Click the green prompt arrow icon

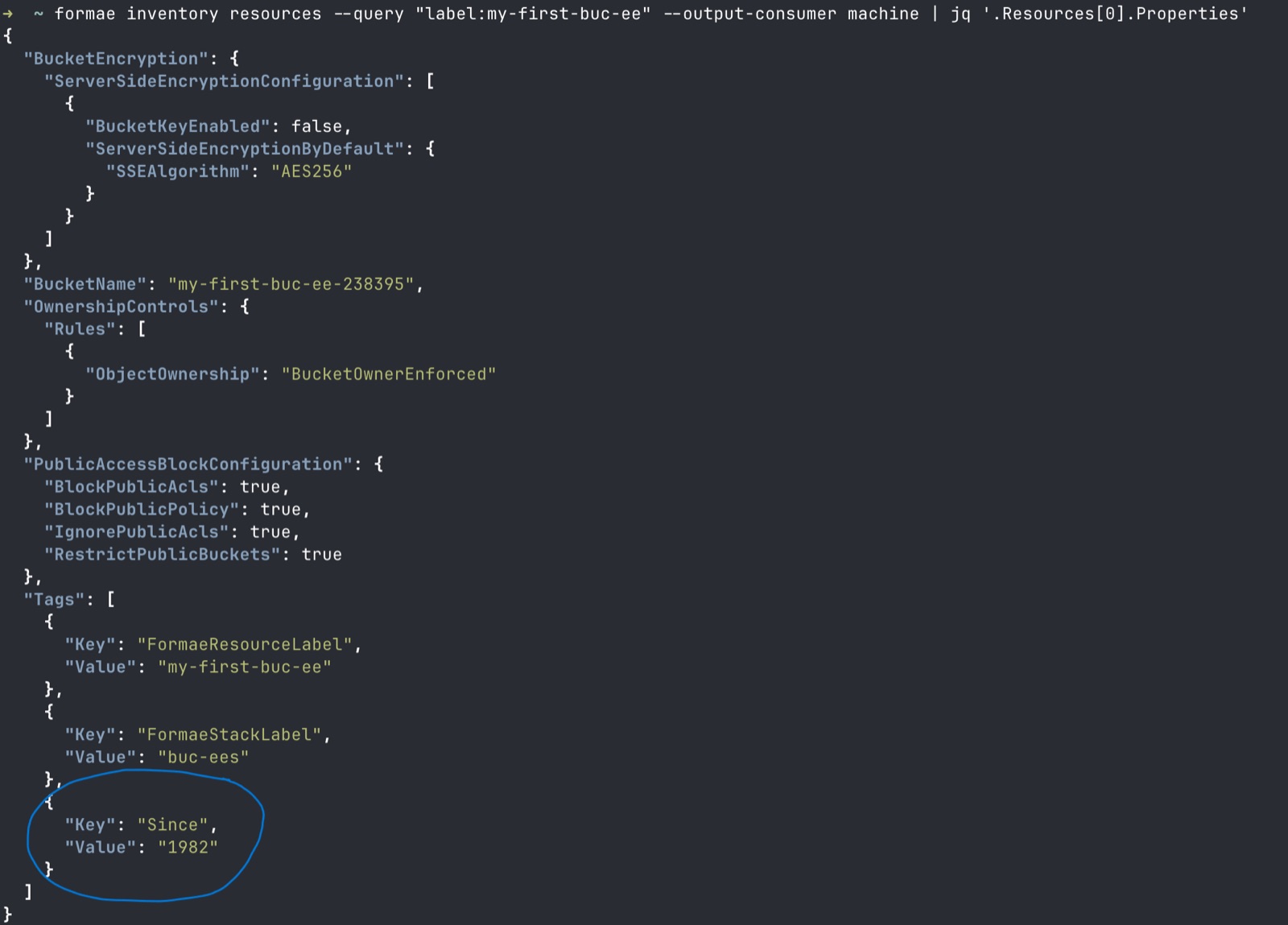click(x=8, y=14)
